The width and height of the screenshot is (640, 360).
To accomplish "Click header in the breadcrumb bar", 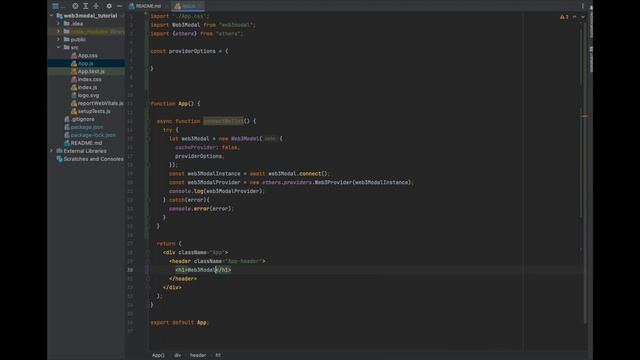I will [x=198, y=355].
